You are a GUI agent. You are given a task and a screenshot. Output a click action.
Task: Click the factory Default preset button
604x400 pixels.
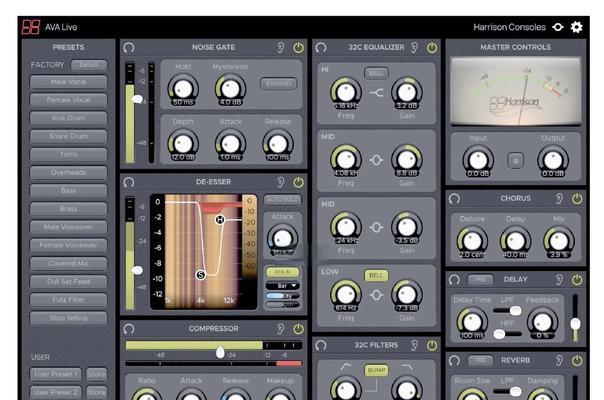tap(89, 65)
